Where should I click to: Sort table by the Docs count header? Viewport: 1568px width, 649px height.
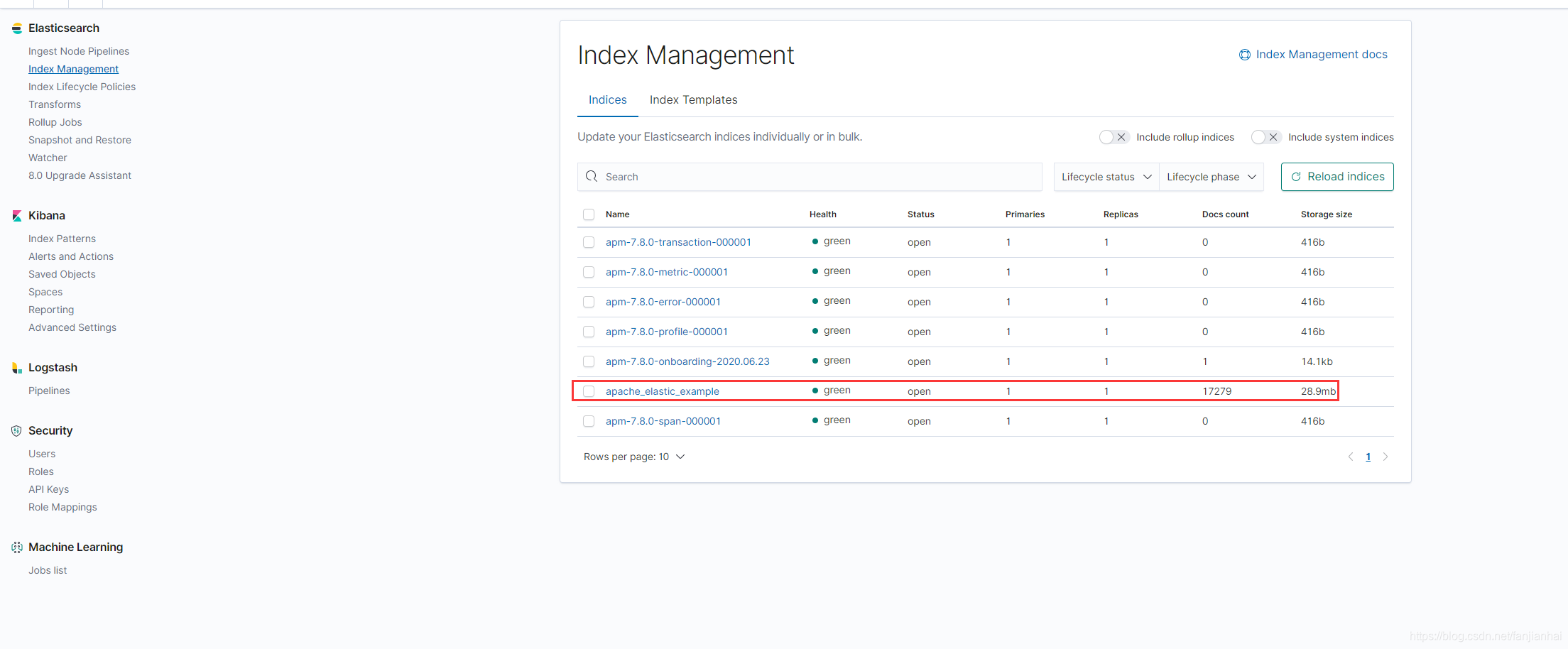[x=1226, y=214]
